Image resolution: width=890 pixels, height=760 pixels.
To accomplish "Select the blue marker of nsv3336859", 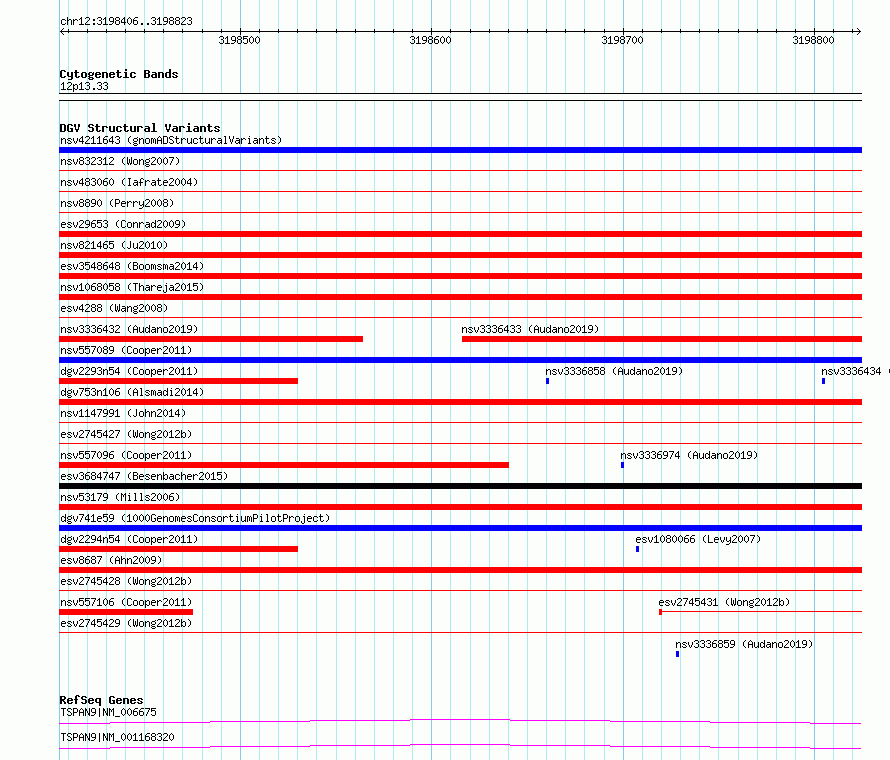I will [x=677, y=654].
